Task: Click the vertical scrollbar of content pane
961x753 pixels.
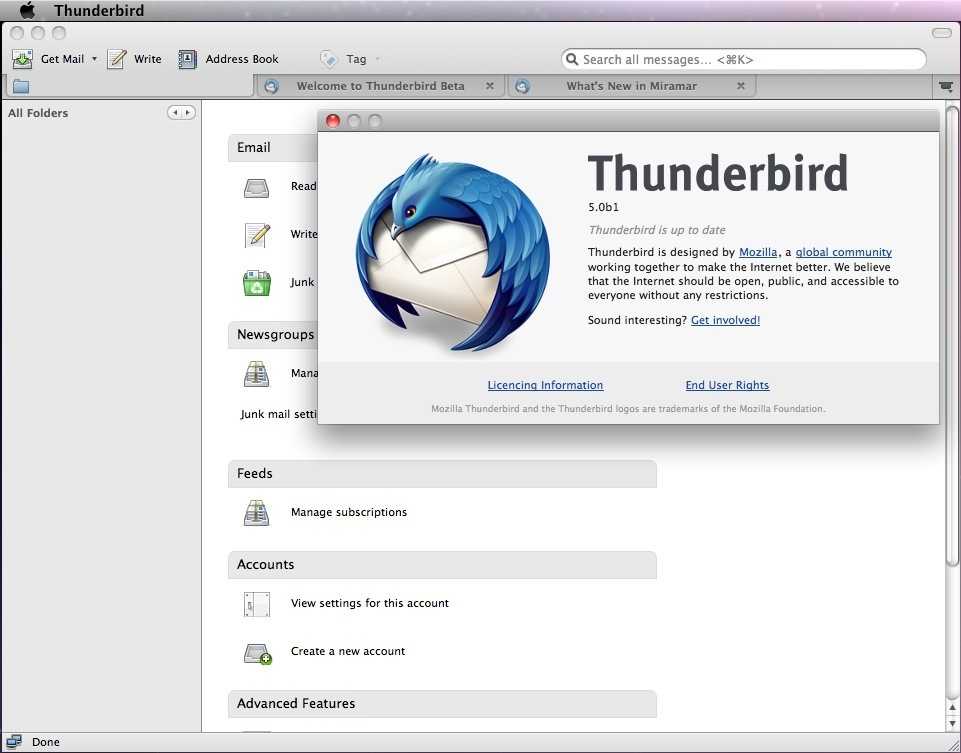Action: point(952,336)
